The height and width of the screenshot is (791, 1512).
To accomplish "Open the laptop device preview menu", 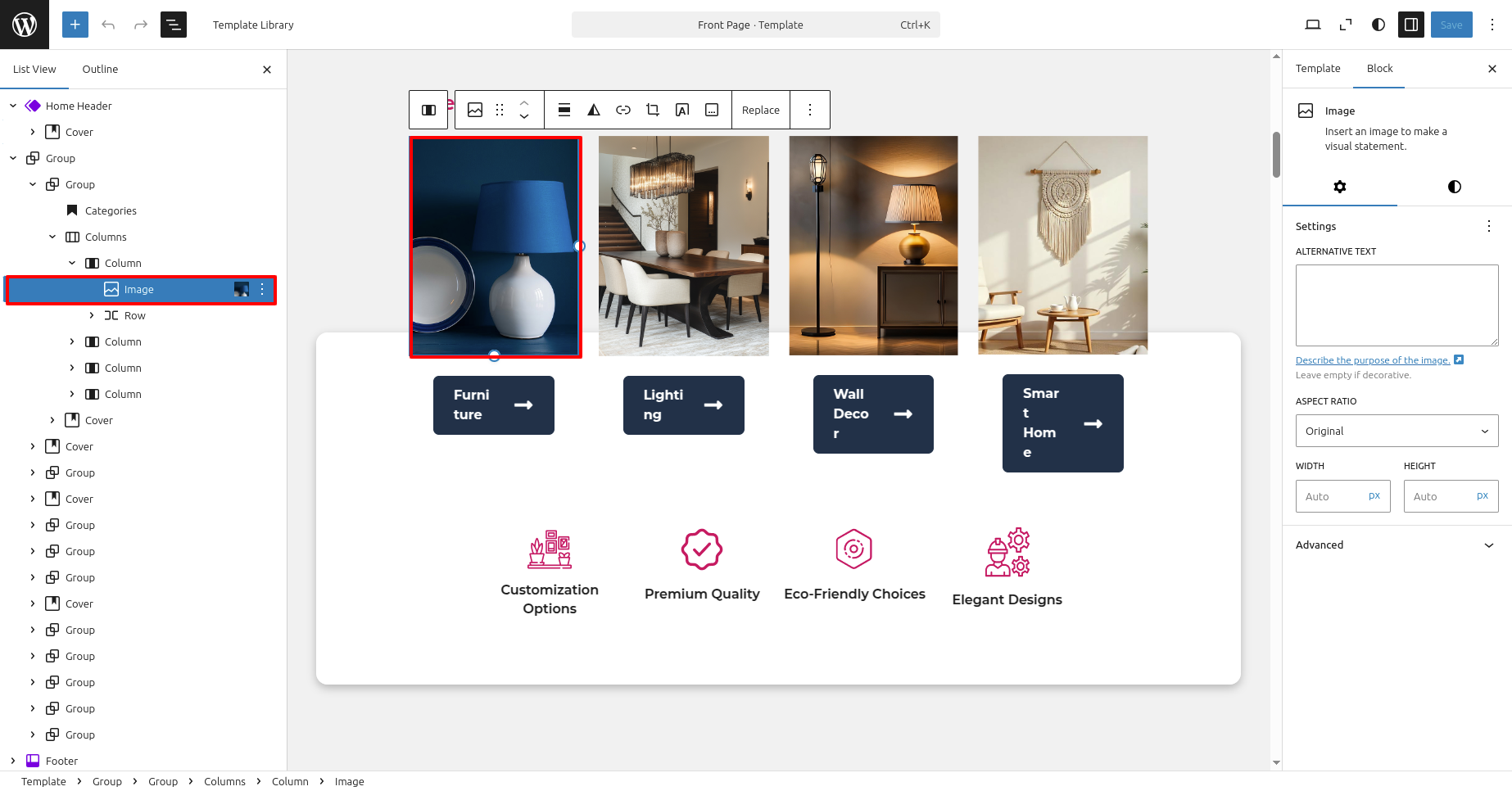I will 1313,25.
